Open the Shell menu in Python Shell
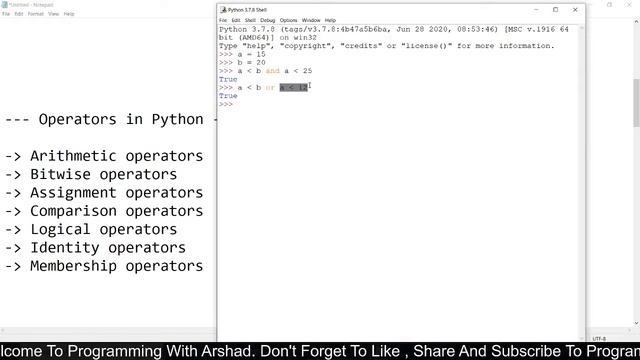The width and height of the screenshot is (640, 360). click(x=250, y=20)
